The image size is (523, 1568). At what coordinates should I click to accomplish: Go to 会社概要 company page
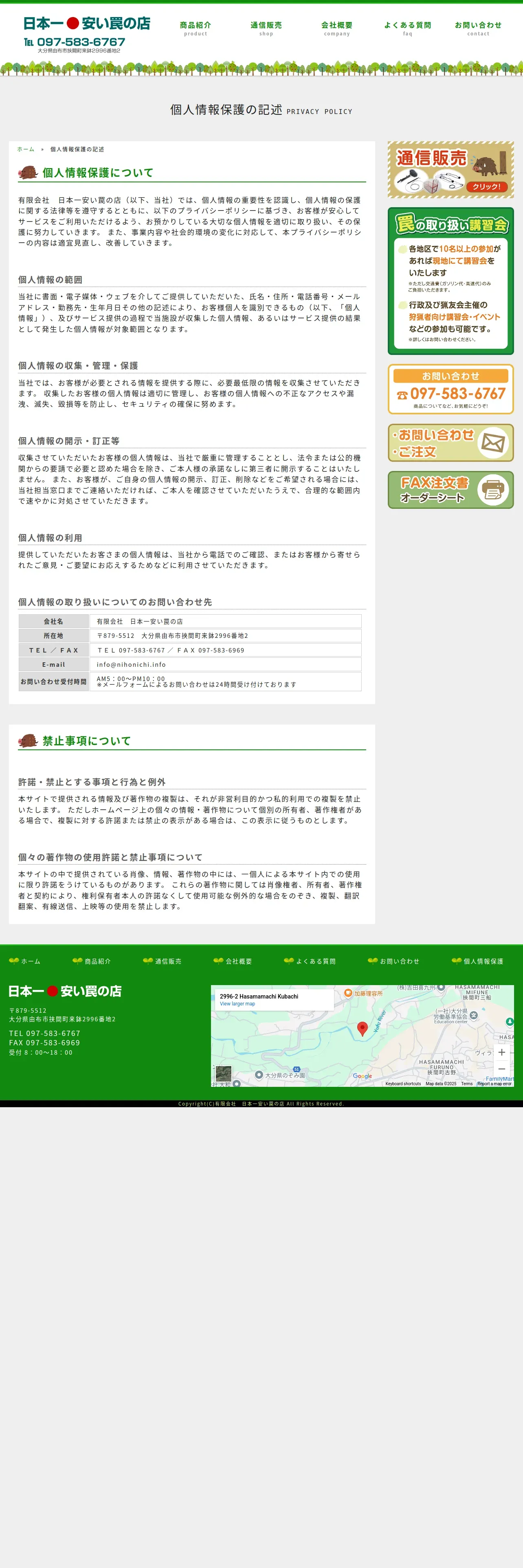(337, 28)
